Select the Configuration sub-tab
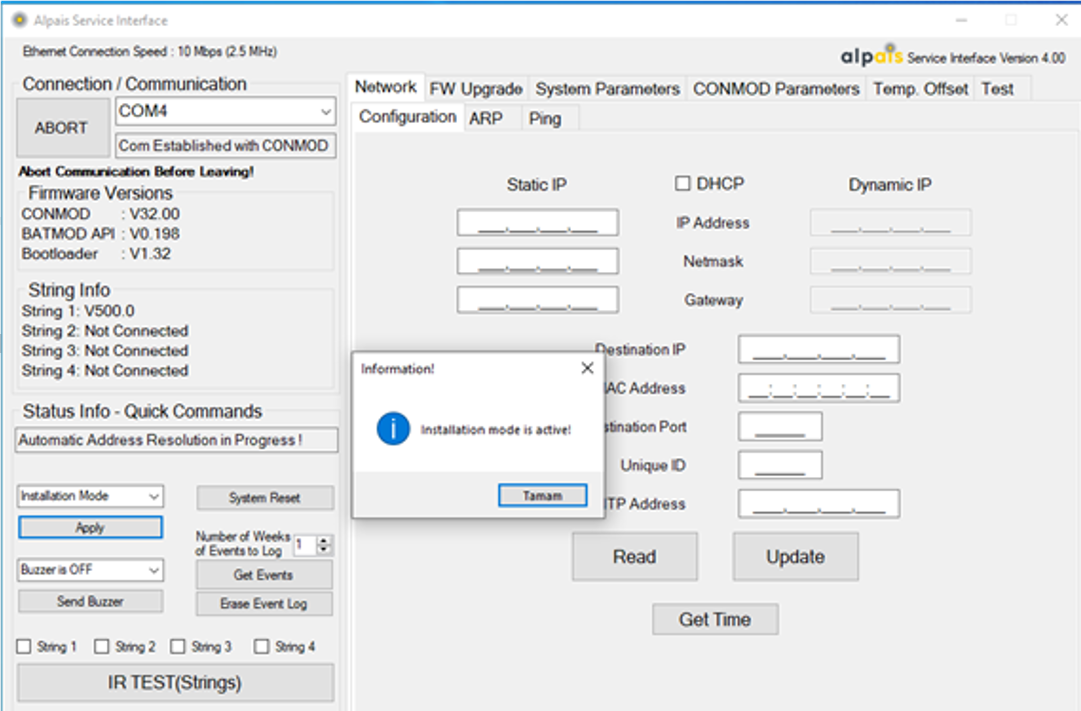This screenshot has width=1081, height=711. coord(407,117)
